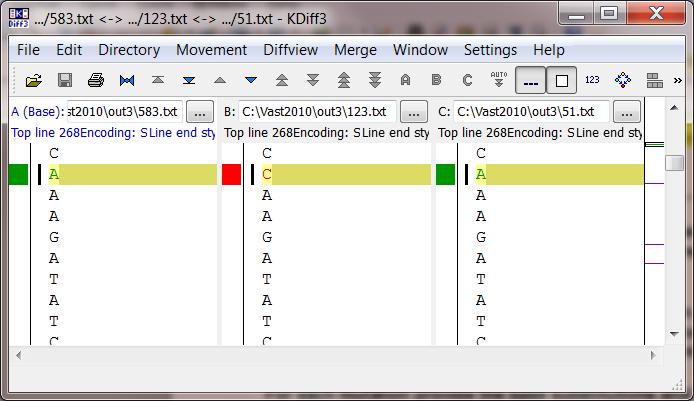Image resolution: width=694 pixels, height=401 pixels.
Task: Click the red conflict marker in pane B
Action: tap(231, 174)
